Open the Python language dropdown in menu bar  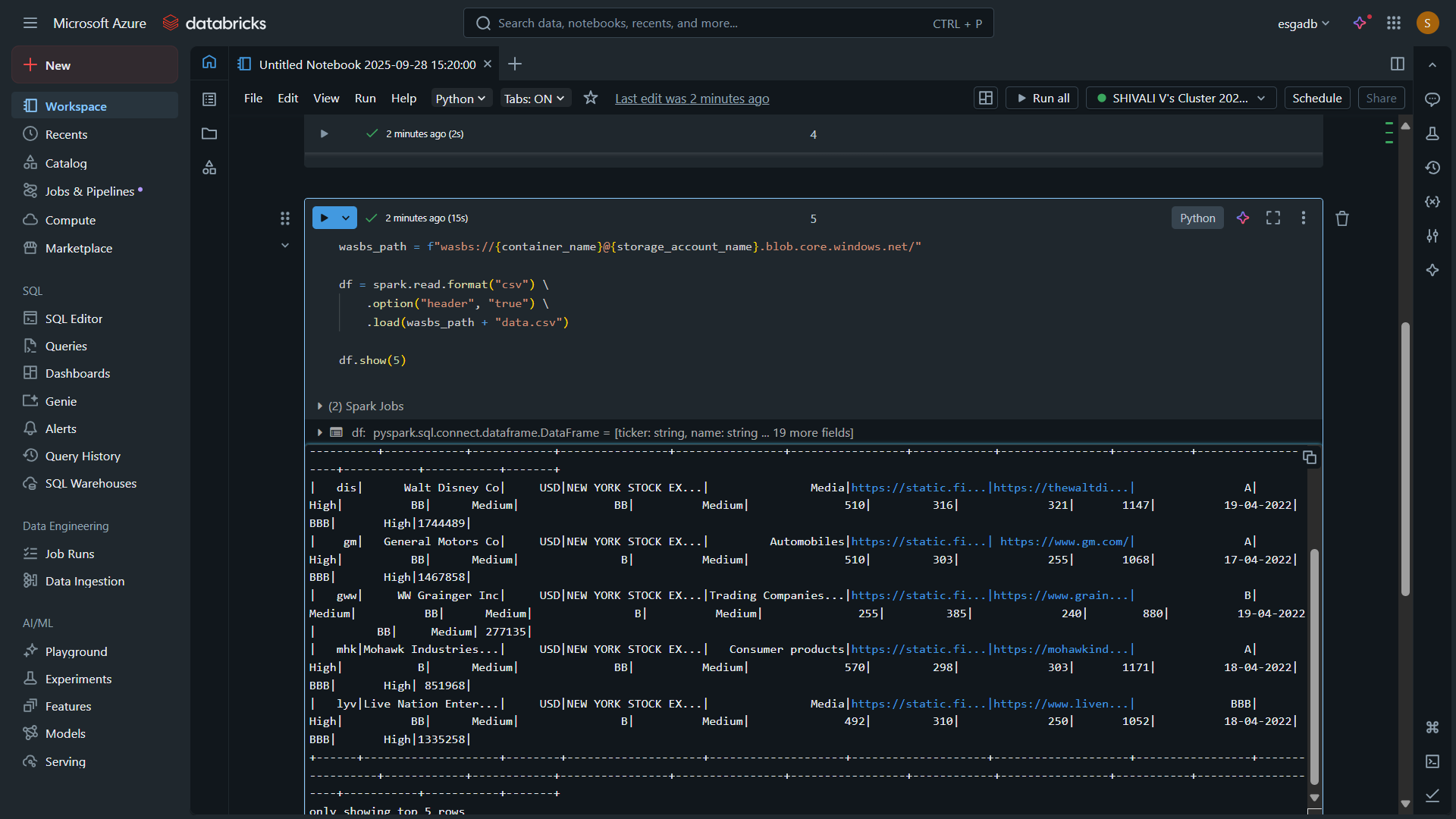click(460, 99)
